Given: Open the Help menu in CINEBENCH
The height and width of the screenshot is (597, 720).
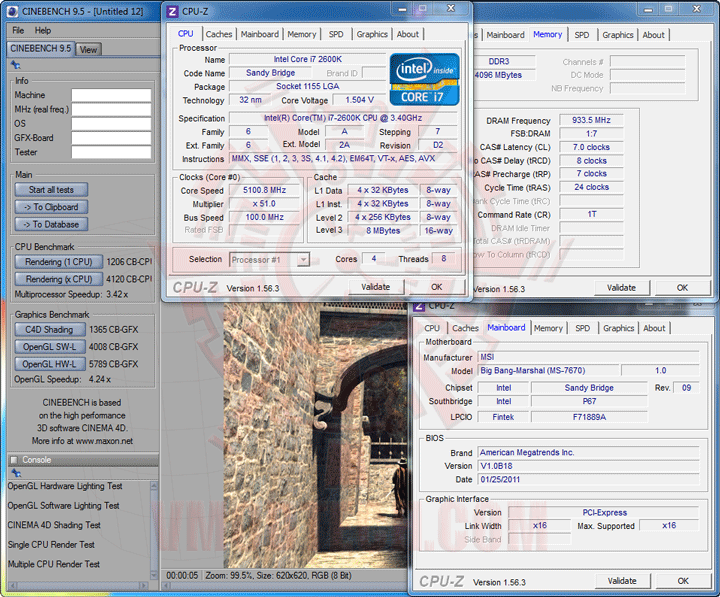Looking at the screenshot, I should click(43, 30).
